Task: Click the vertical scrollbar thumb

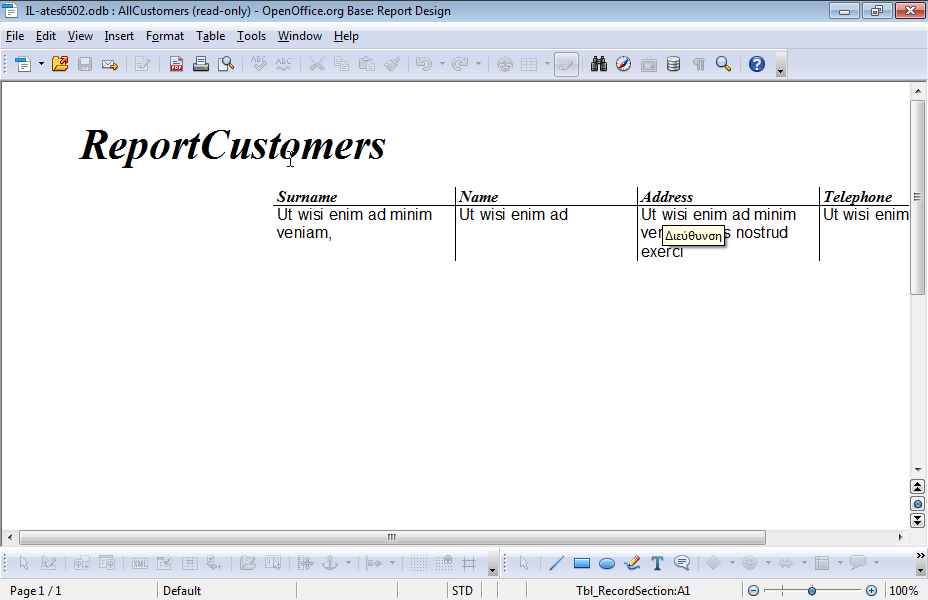Action: tap(917, 197)
